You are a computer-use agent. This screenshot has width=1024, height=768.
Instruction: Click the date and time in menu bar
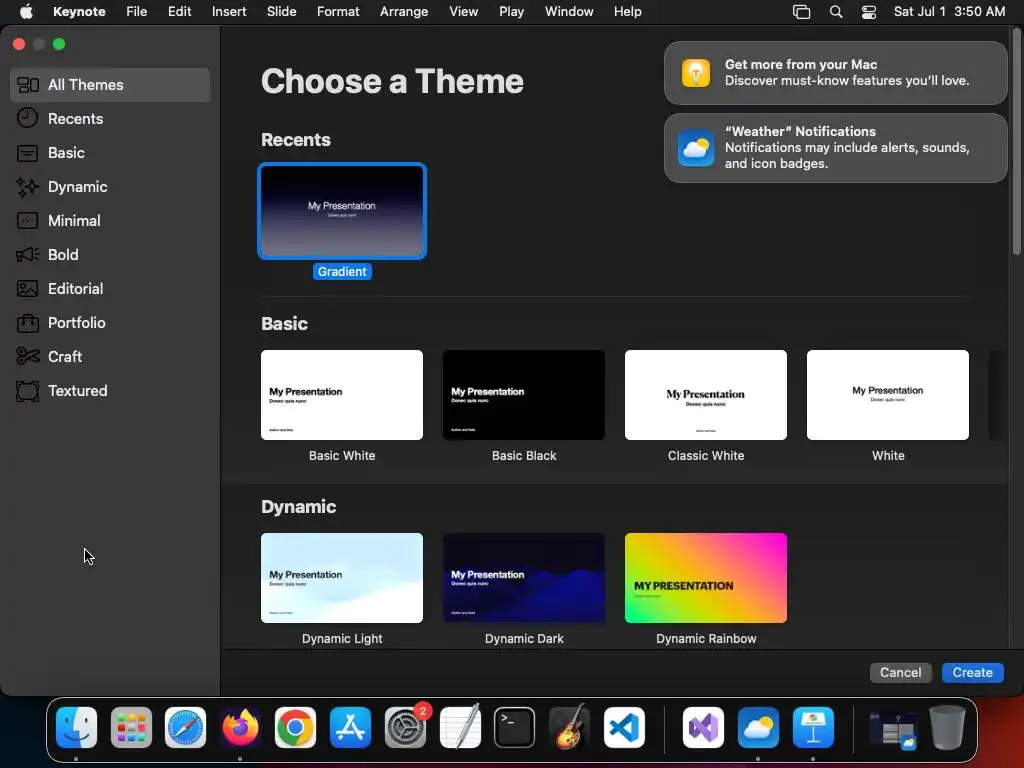point(950,11)
